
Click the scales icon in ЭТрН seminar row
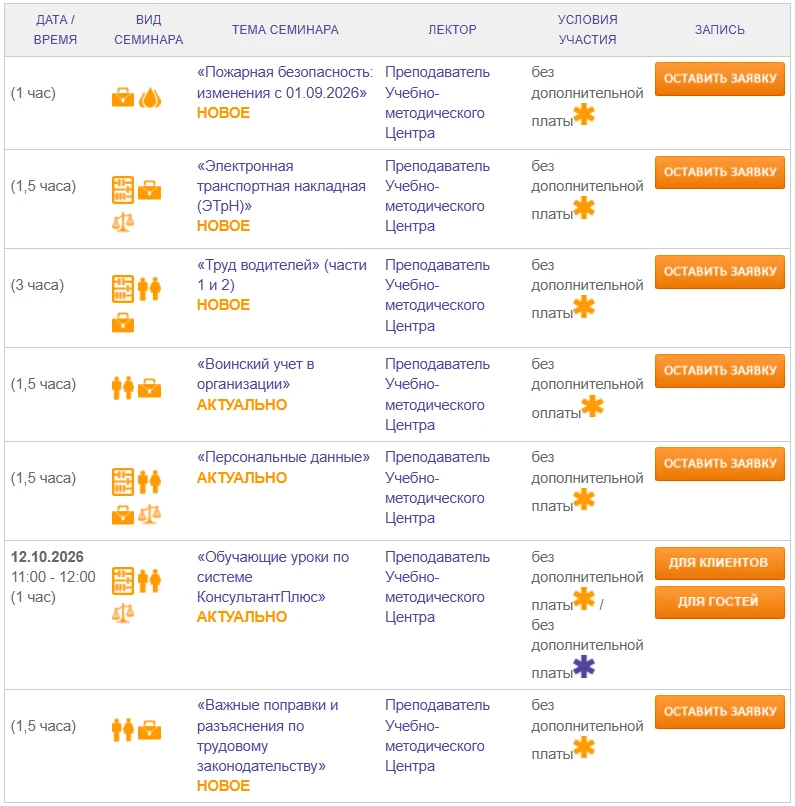coord(123,222)
